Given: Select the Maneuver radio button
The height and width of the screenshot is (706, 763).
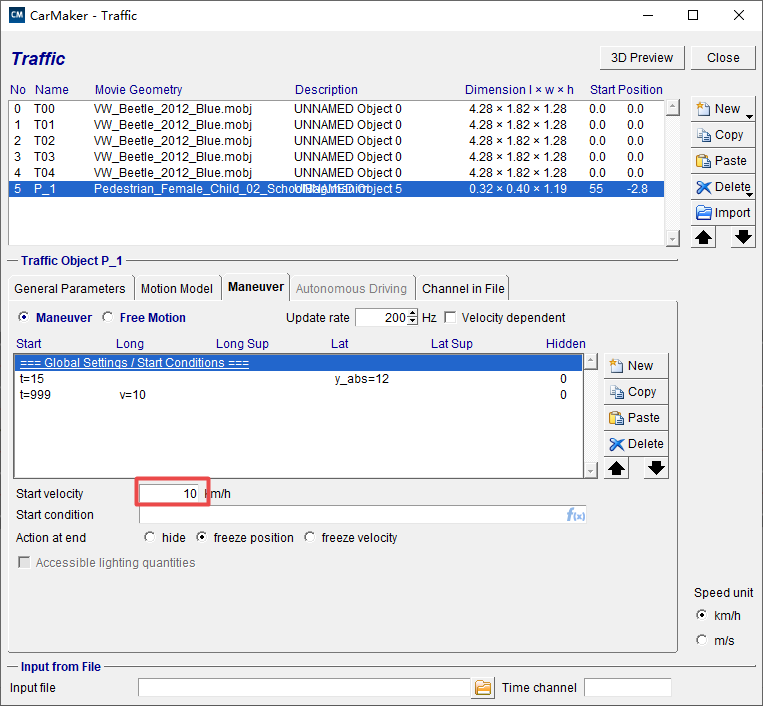Looking at the screenshot, I should 23,317.
